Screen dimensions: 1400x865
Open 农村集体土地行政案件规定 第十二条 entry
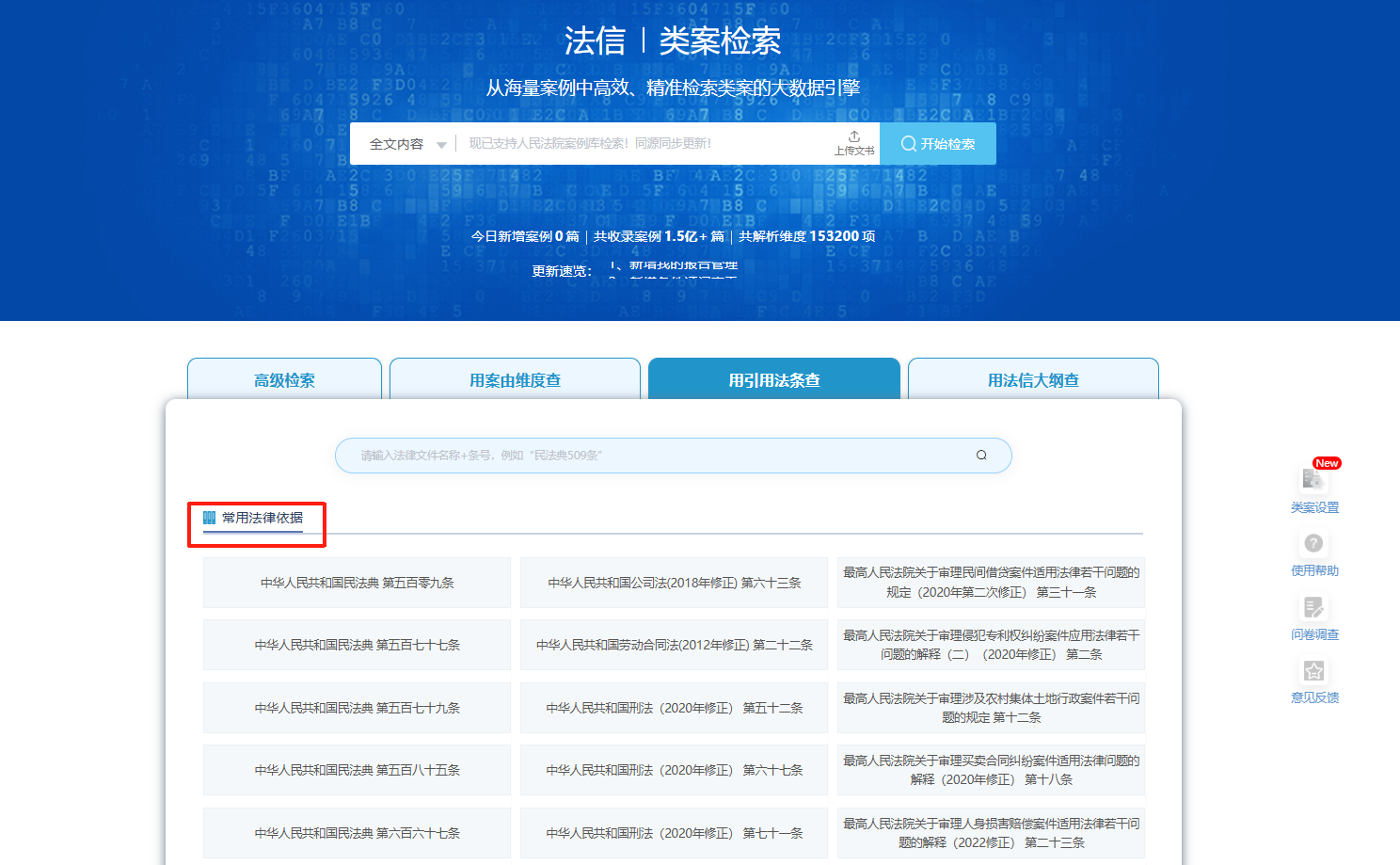click(991, 708)
